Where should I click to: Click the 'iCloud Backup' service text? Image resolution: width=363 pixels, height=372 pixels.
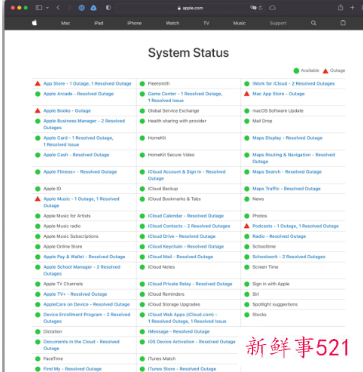163,188
